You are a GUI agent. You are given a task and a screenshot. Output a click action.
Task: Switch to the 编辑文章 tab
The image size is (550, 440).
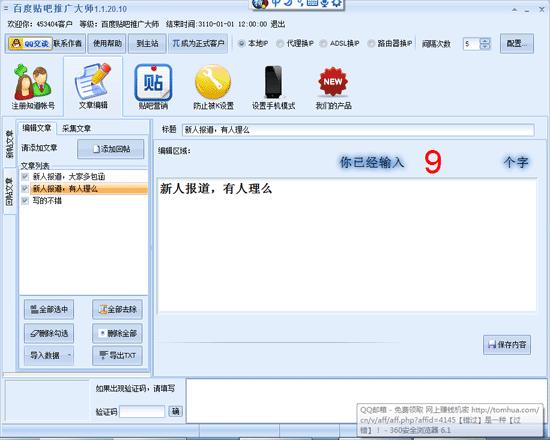pyautogui.click(x=37, y=128)
